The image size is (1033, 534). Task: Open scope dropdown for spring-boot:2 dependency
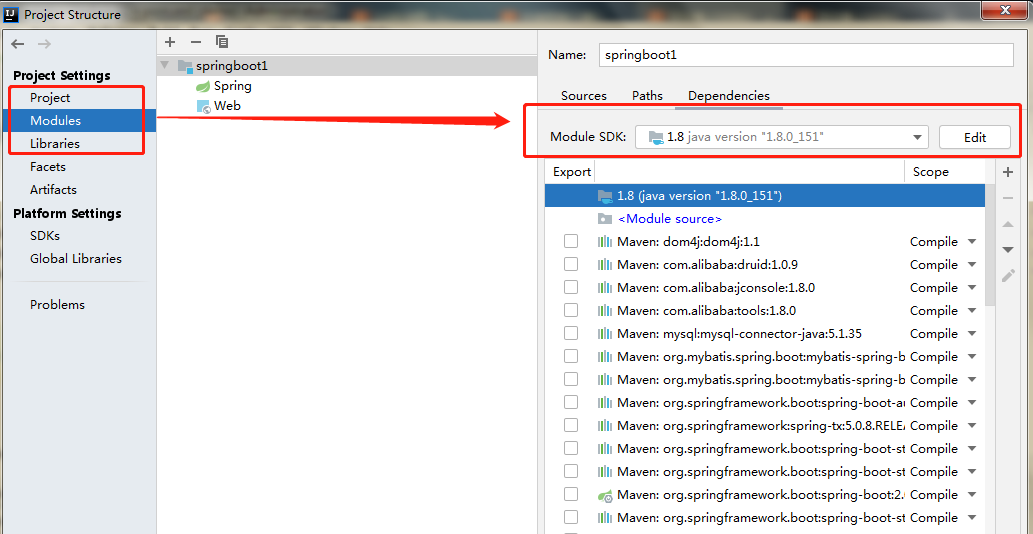(972, 494)
